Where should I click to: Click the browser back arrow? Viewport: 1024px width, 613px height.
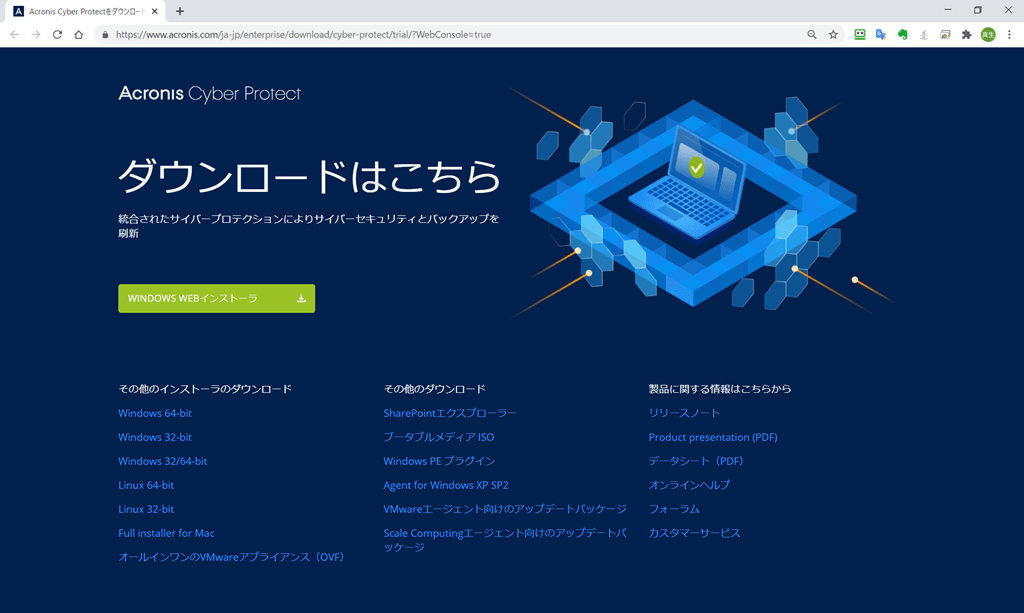point(14,35)
